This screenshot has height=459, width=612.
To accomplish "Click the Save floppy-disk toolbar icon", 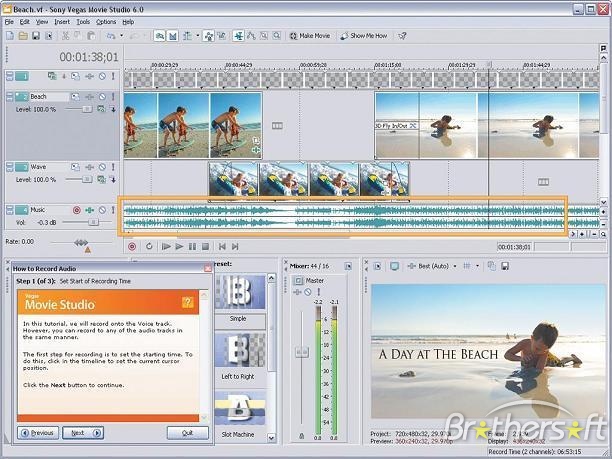I will click(x=36, y=36).
